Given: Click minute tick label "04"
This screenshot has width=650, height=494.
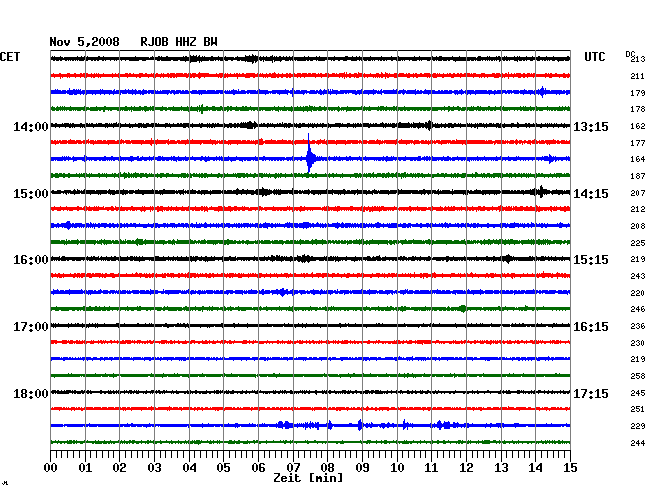Looking at the screenshot, I should tap(189, 468).
